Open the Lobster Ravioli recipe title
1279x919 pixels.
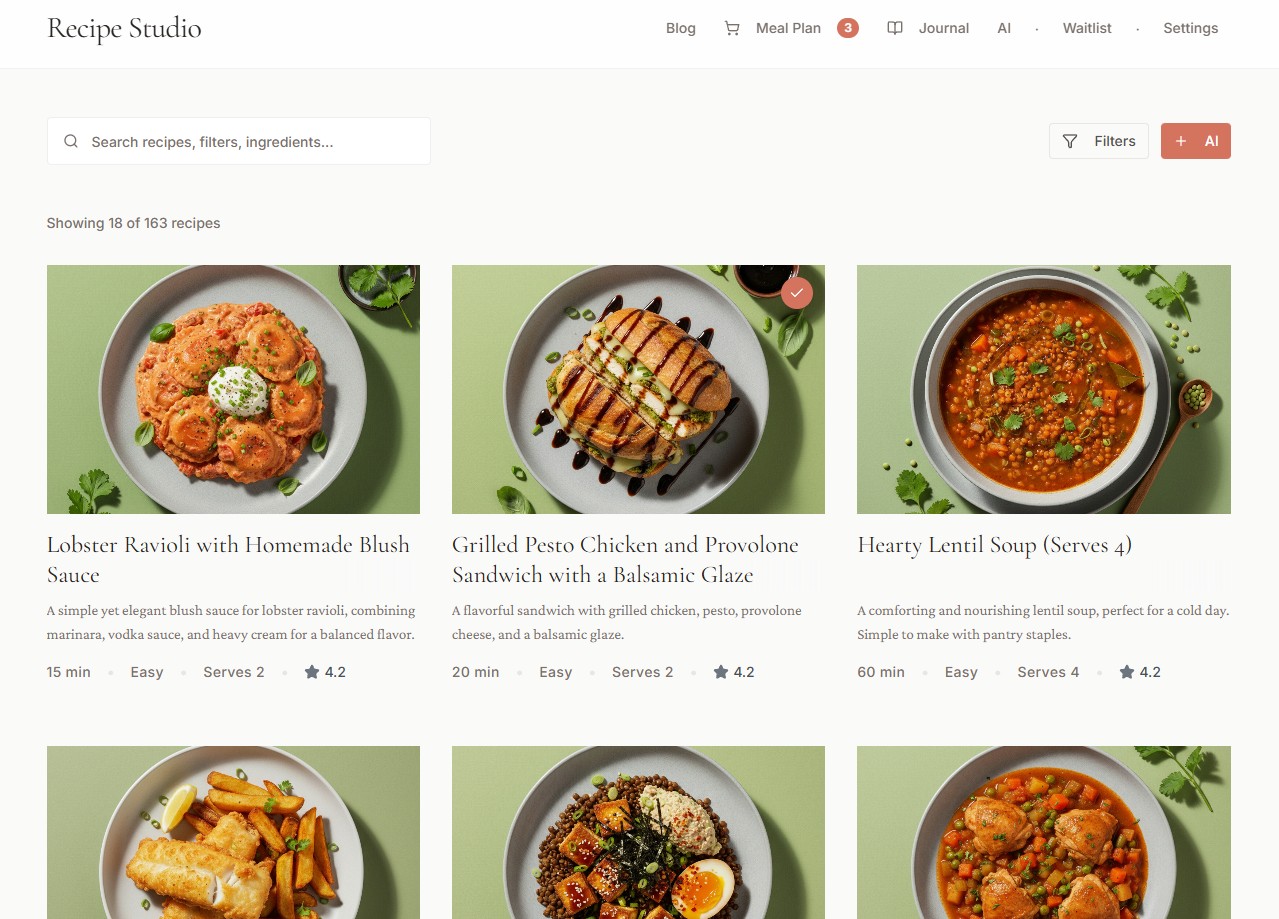[x=228, y=559]
